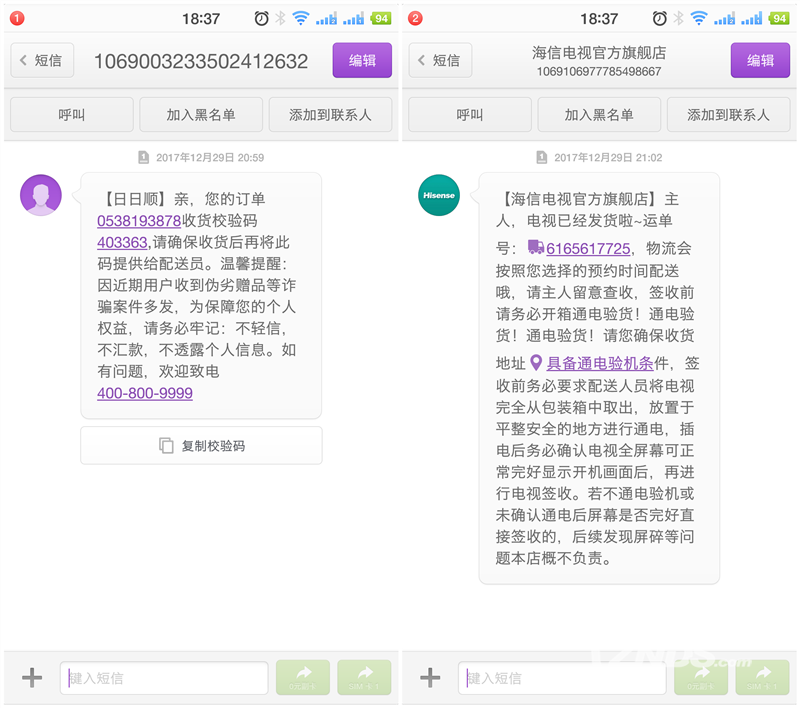Open tracking number 6165617725 link
The image size is (800, 708).
(588, 249)
